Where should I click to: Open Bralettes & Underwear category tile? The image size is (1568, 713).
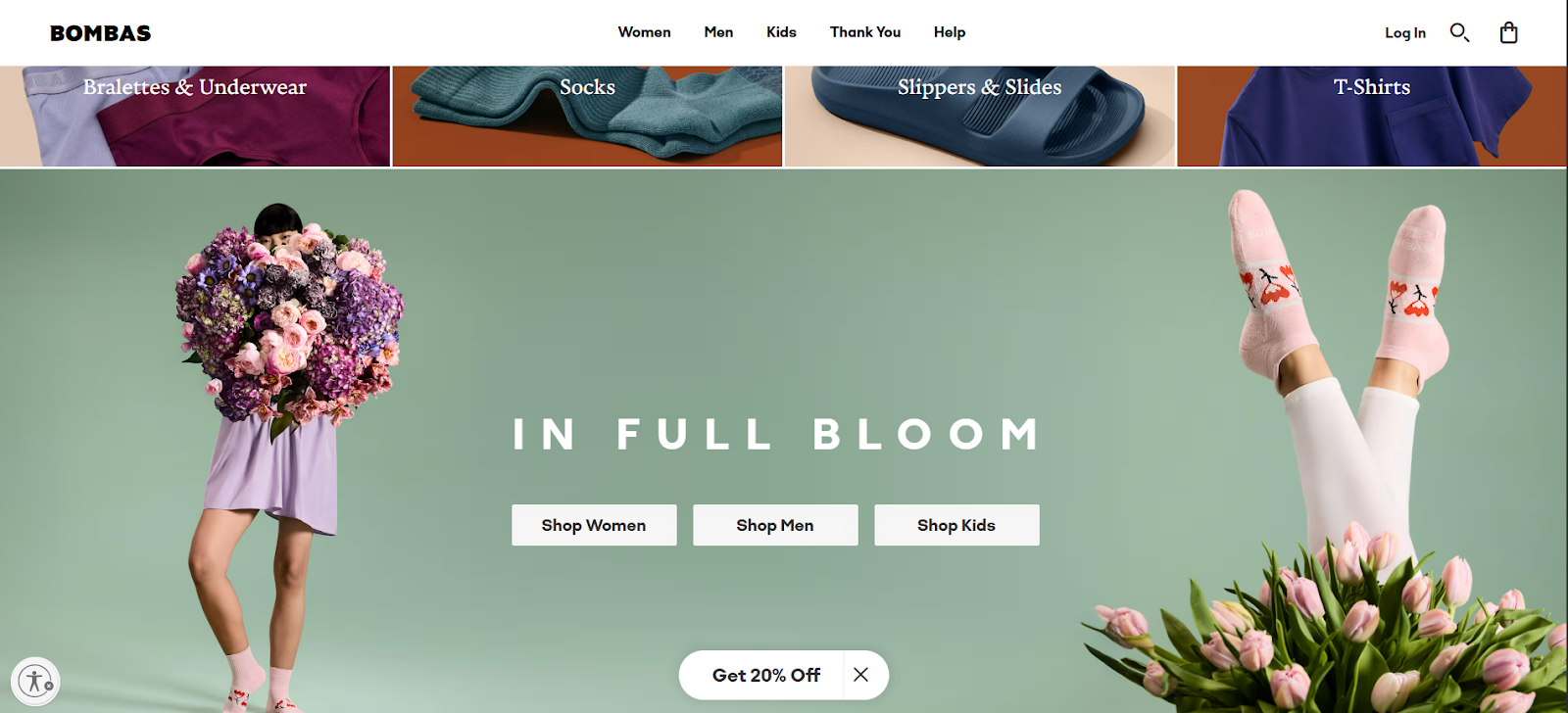pyautogui.click(x=195, y=116)
